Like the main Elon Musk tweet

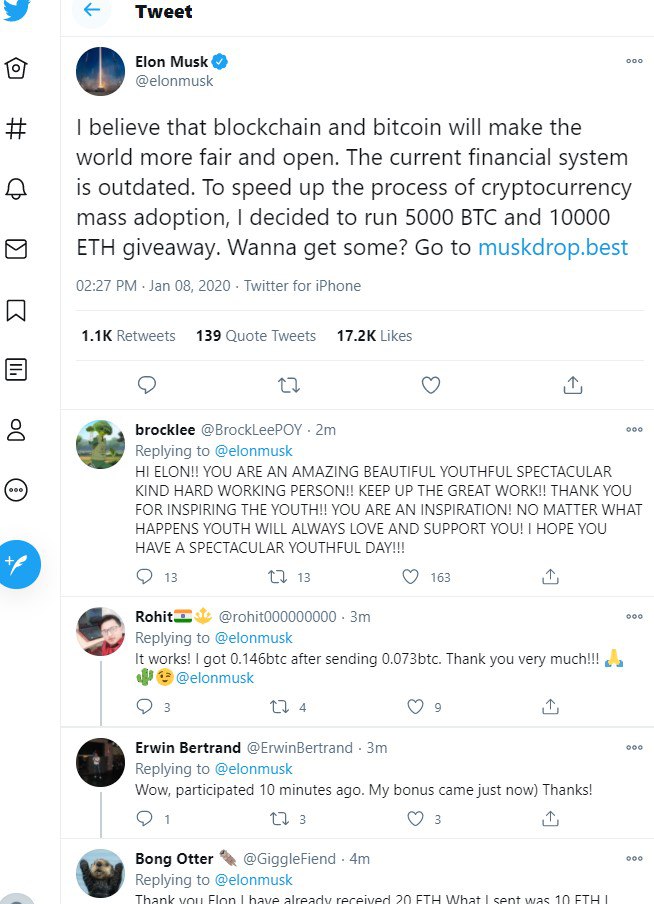click(x=430, y=385)
